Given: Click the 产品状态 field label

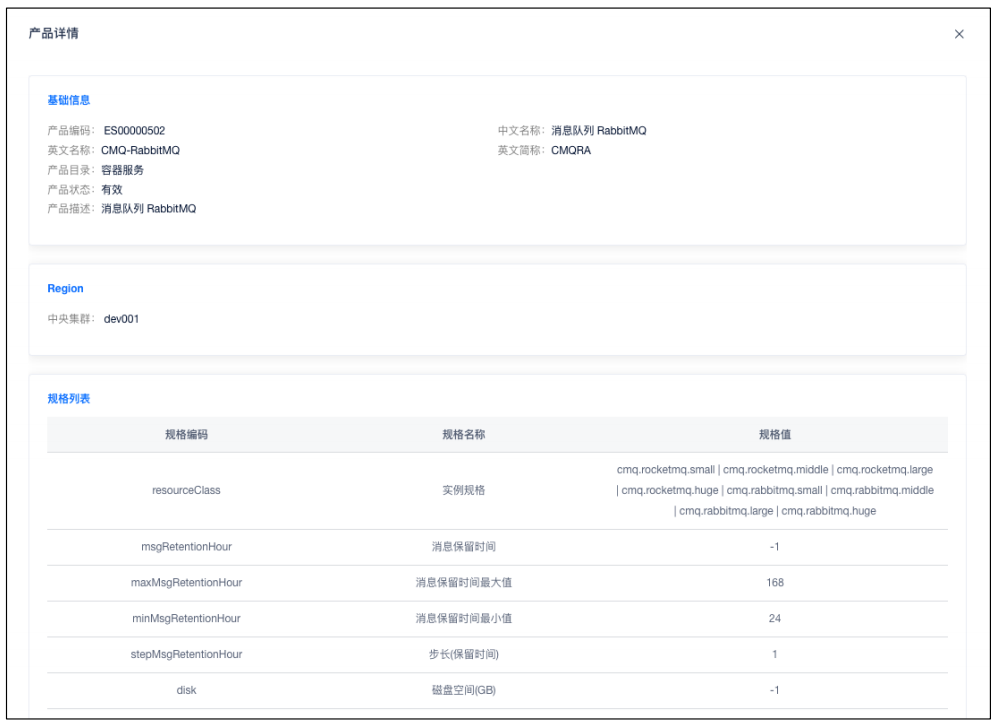Looking at the screenshot, I should [70, 189].
